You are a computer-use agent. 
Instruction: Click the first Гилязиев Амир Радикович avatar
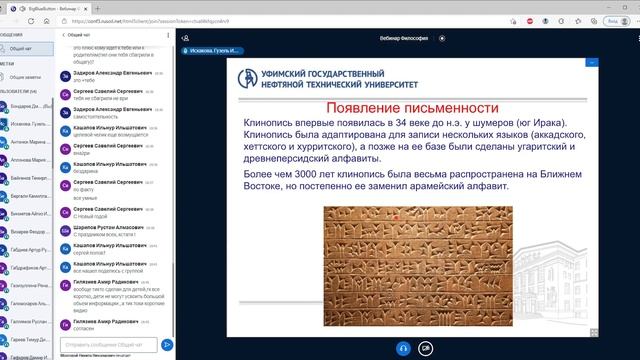point(65,285)
